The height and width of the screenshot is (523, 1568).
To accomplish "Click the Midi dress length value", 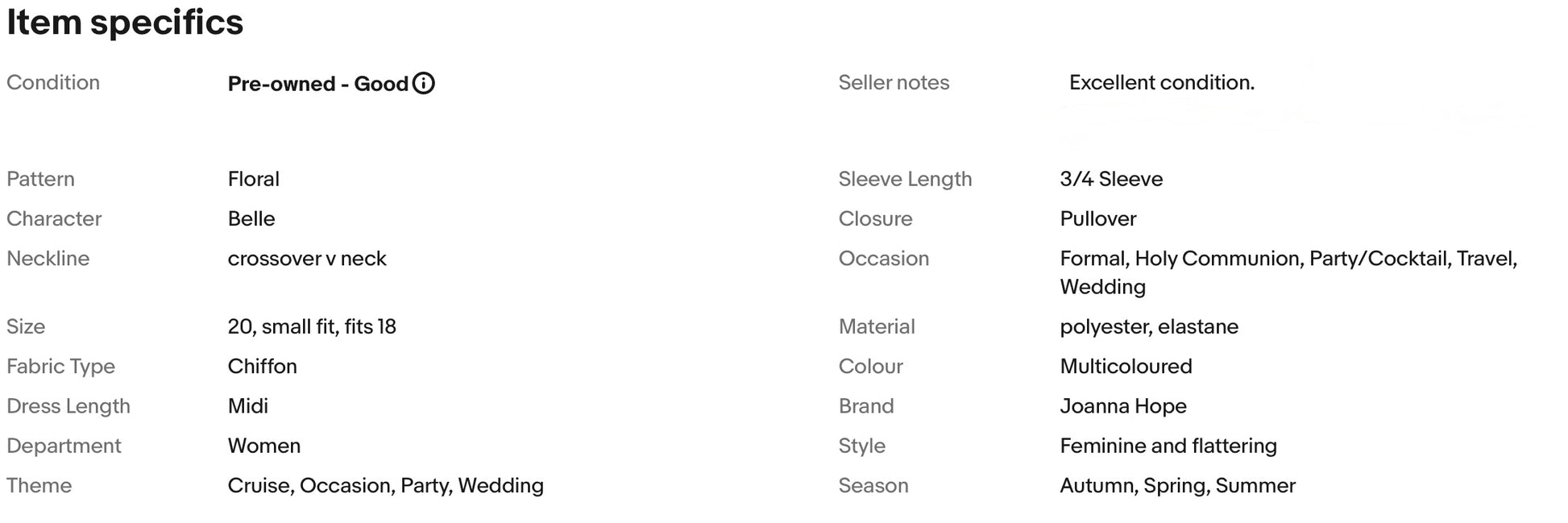I will click(248, 406).
